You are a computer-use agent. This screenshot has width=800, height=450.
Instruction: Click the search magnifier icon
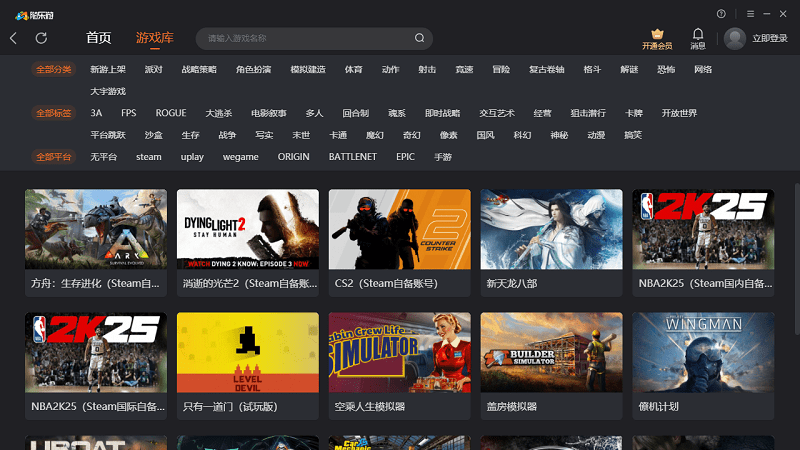click(419, 38)
